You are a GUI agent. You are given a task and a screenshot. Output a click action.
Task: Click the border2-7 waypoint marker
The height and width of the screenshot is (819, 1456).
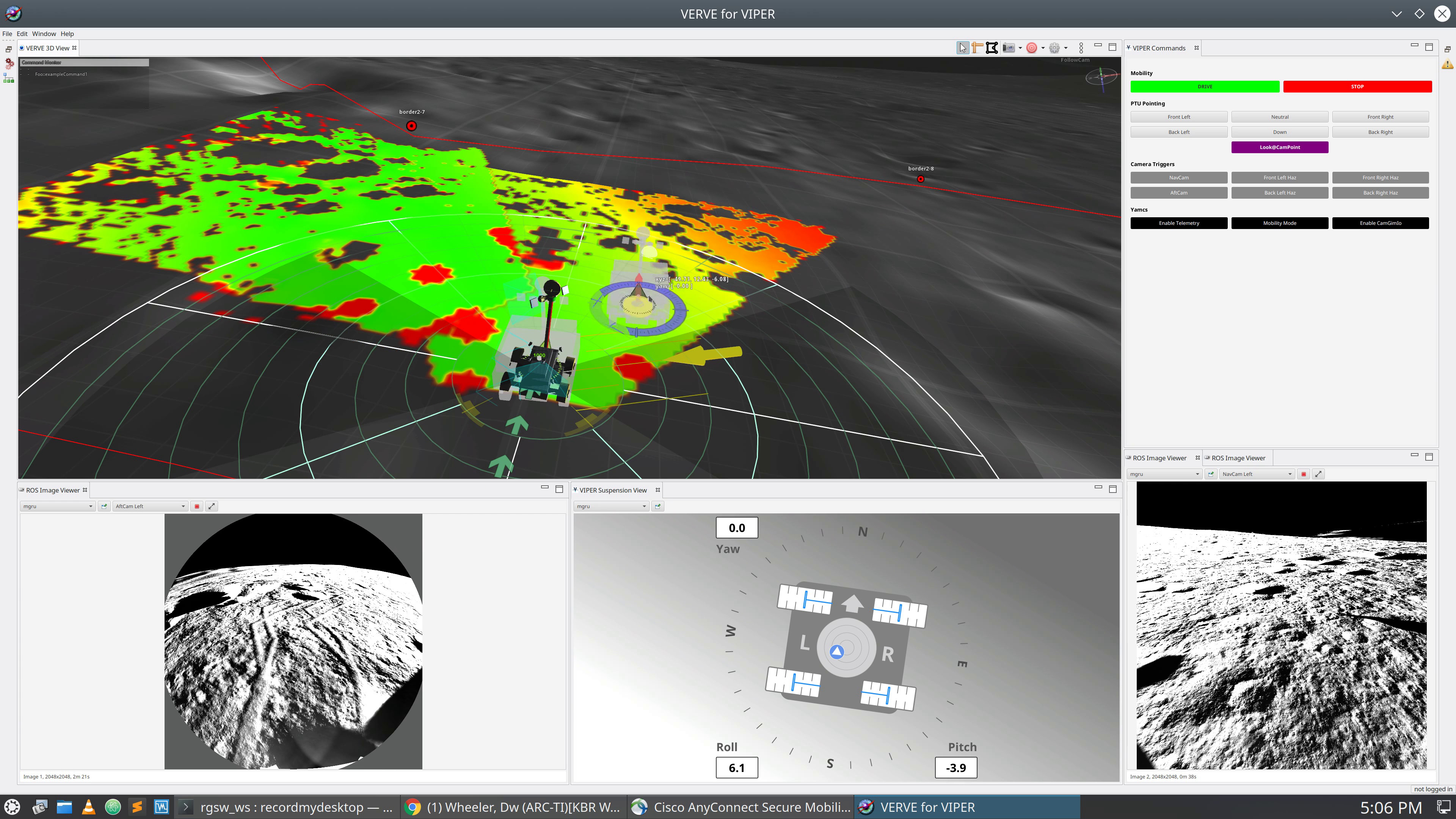pyautogui.click(x=411, y=126)
